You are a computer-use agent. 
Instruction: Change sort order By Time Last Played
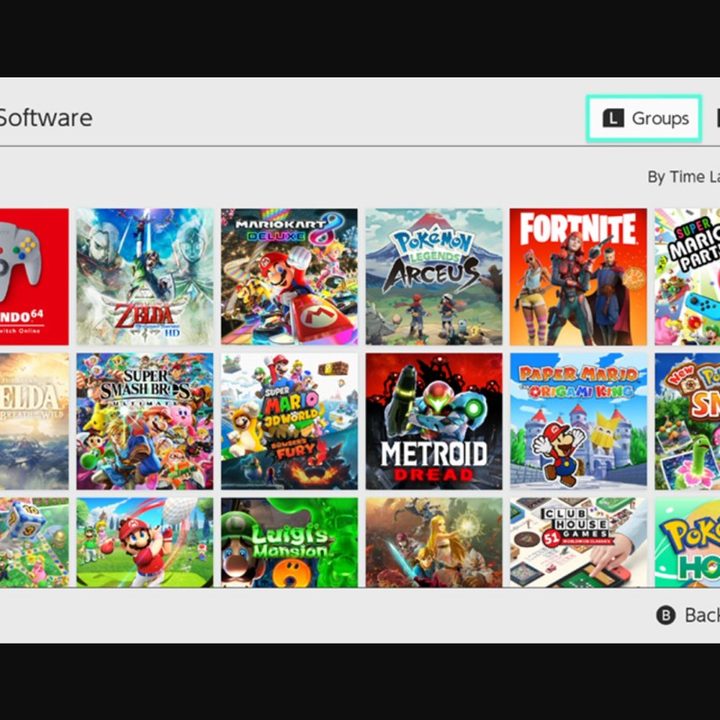684,177
